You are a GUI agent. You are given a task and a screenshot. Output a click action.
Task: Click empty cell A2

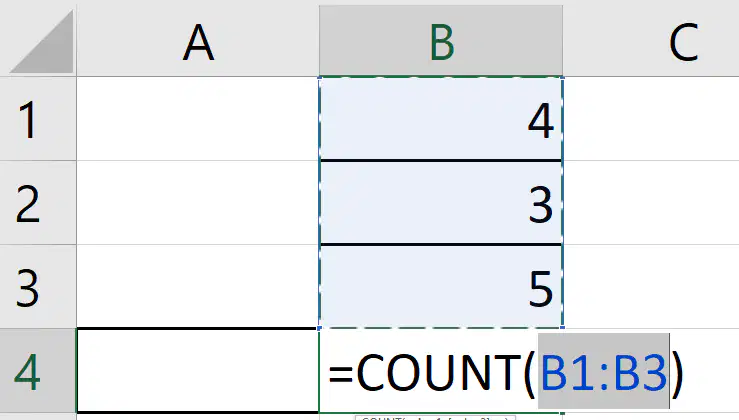click(198, 203)
